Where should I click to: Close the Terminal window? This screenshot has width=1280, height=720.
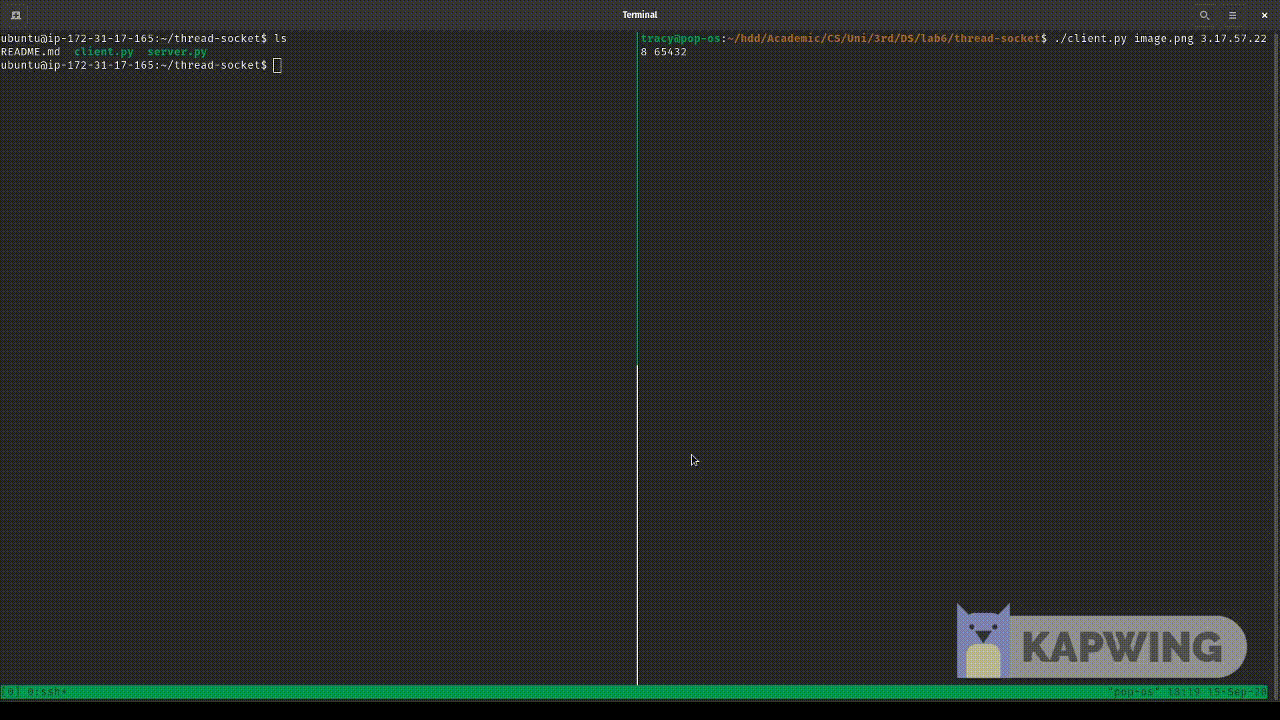tap(1264, 15)
